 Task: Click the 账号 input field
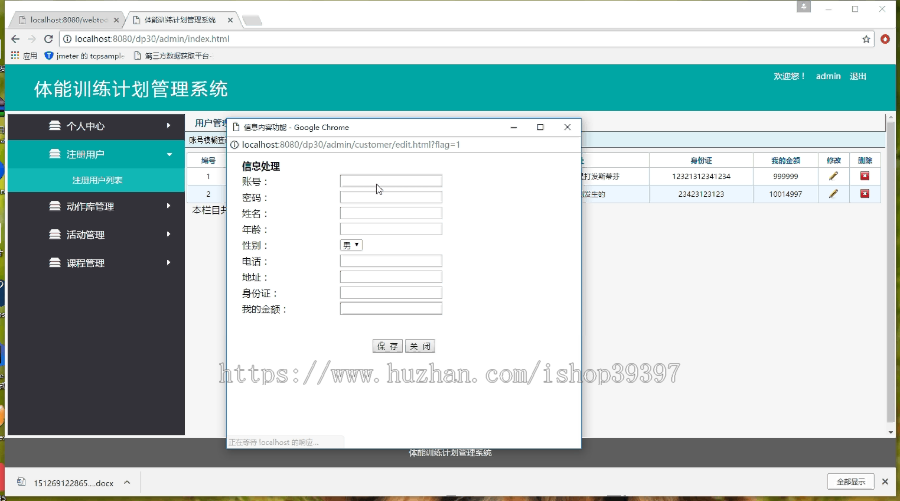point(391,181)
